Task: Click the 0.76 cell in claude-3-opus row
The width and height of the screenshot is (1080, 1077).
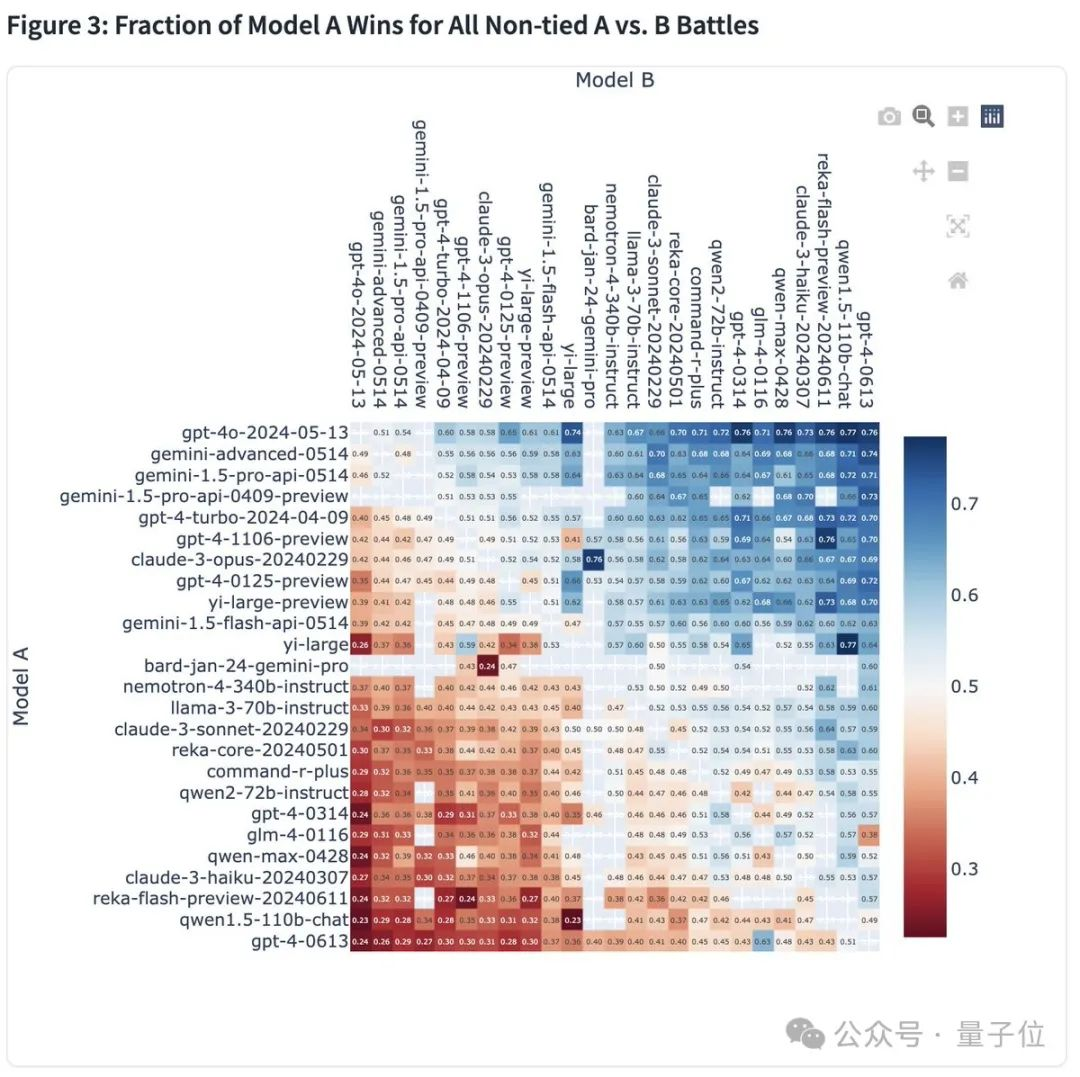Action: 594,560
